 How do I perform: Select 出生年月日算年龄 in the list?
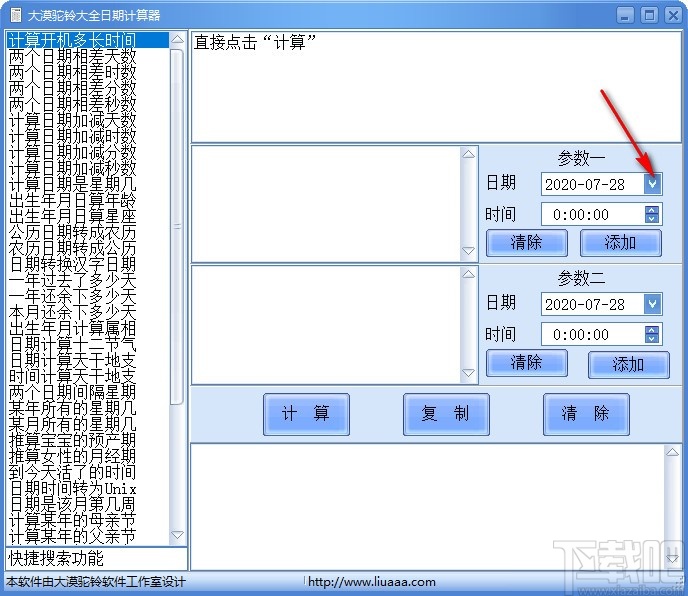(87, 200)
